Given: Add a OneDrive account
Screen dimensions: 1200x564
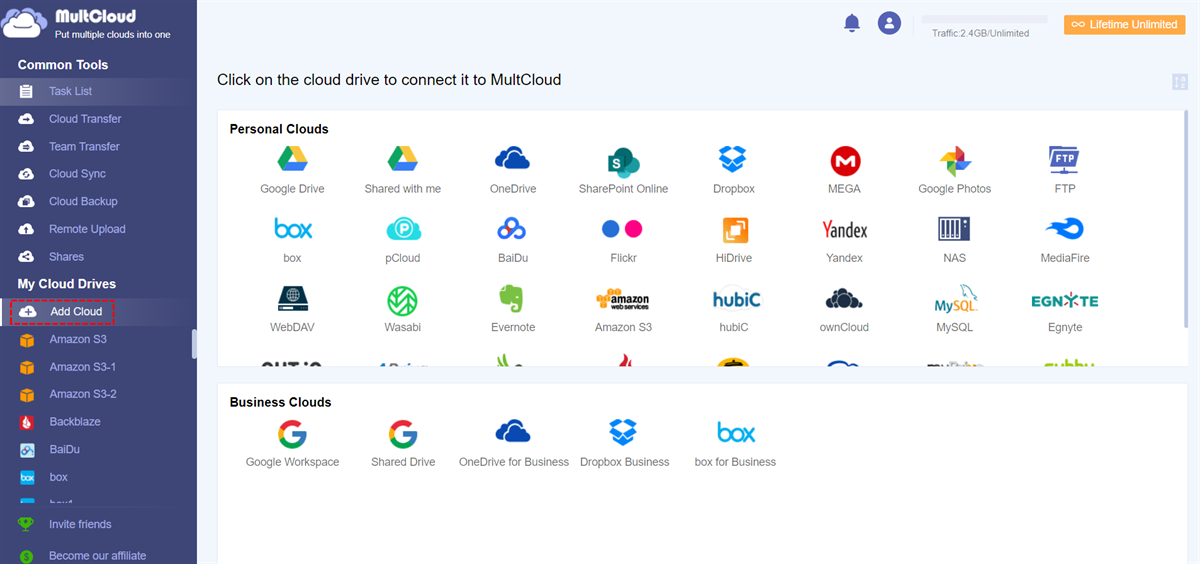Looking at the screenshot, I should point(512,169).
